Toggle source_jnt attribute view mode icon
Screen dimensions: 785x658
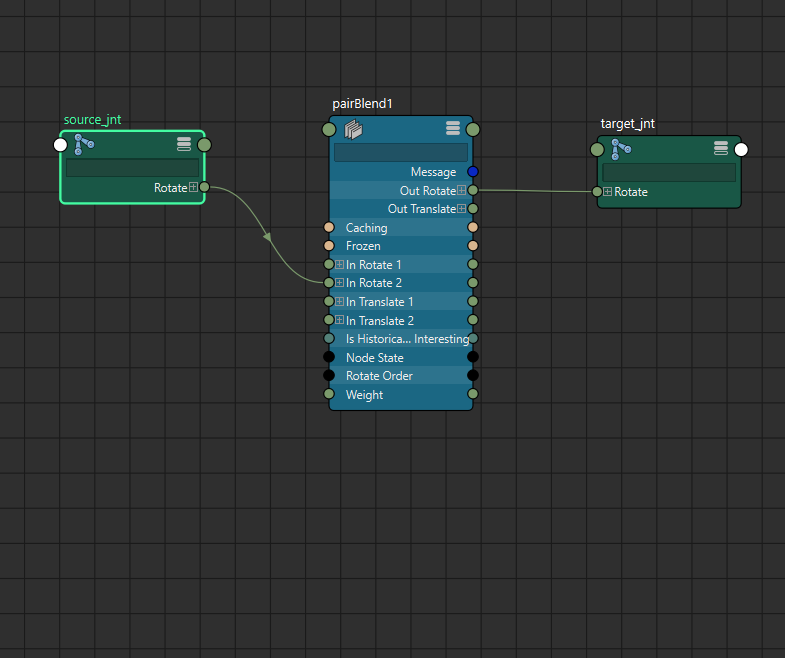pyautogui.click(x=184, y=145)
